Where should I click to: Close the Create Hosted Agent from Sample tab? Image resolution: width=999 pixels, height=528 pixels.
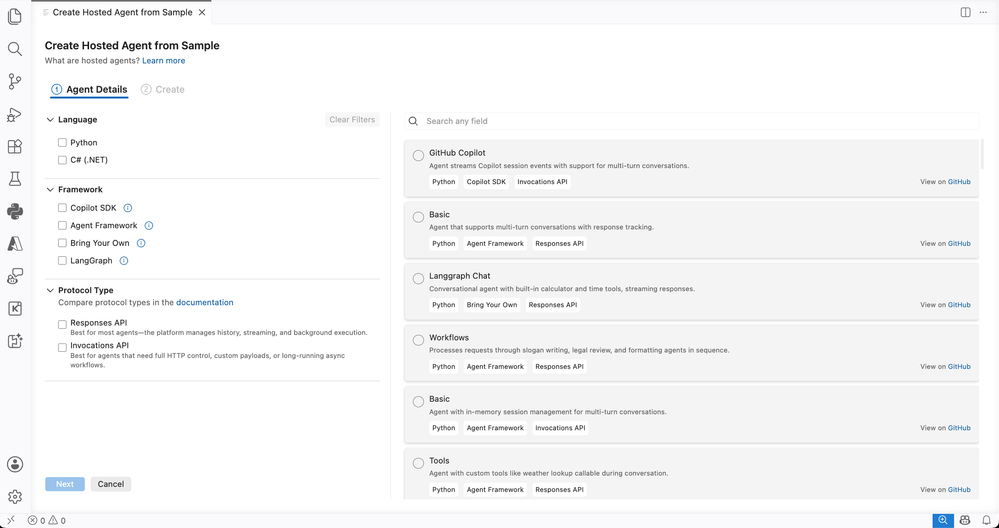pyautogui.click(x=202, y=12)
